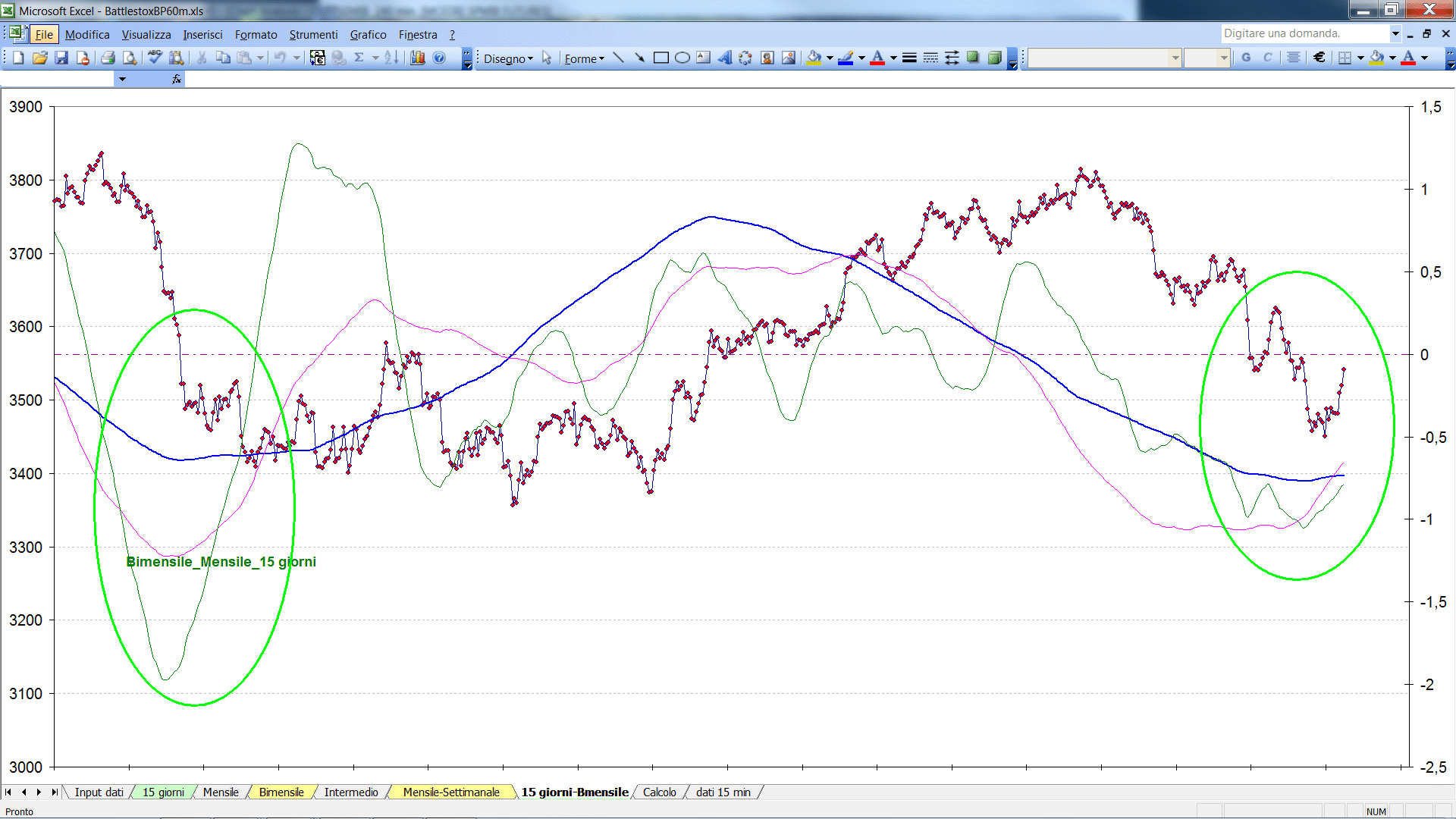
Task: Switch to the Mensile sheet tab
Action: pos(221,792)
